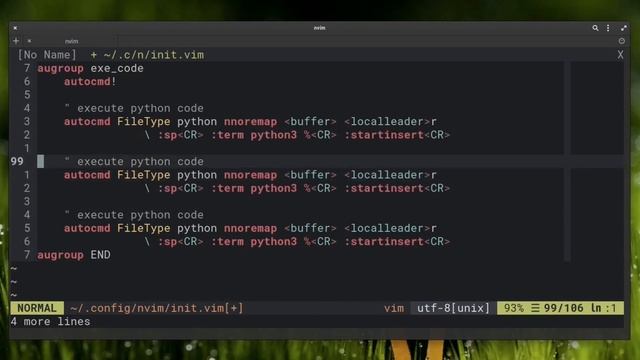
Task: Switch to the [No Name] vim tab
Action: click(x=47, y=55)
